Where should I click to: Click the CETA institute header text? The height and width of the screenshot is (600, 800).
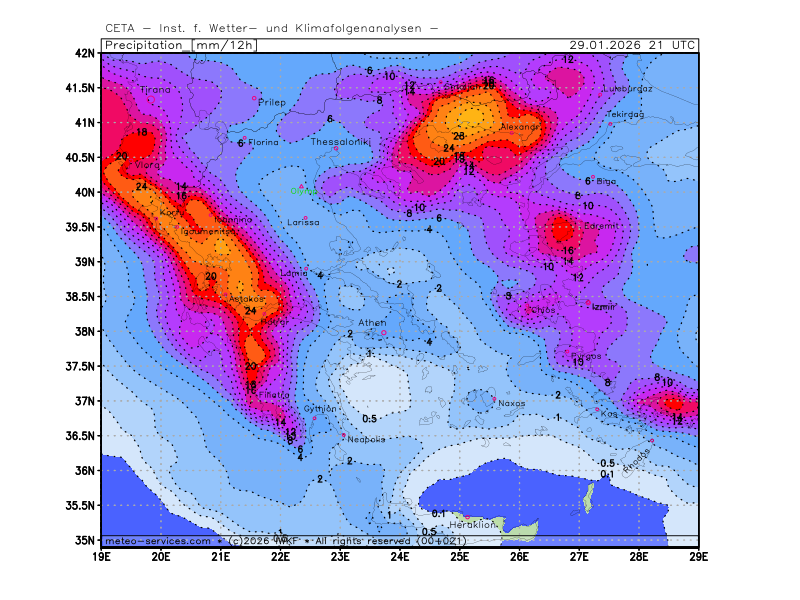point(271,27)
